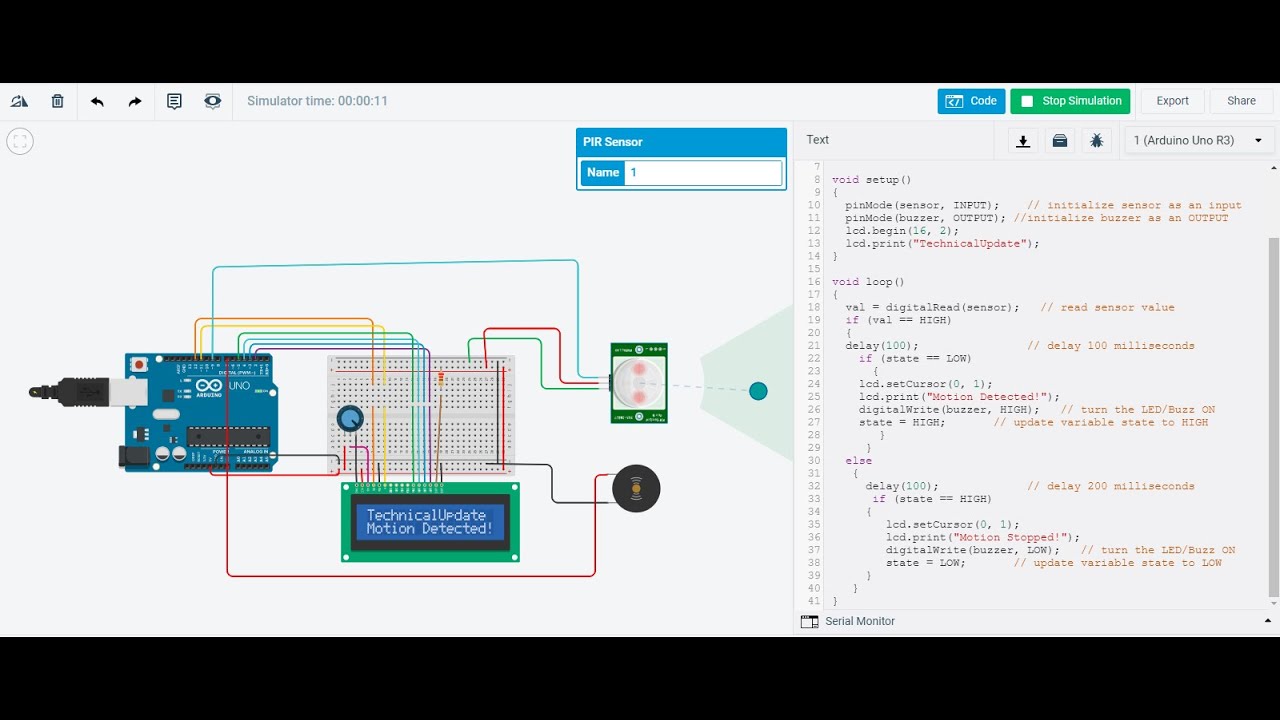This screenshot has width=1280, height=720.
Task: Select the piezo buzzer component
Action: [636, 489]
